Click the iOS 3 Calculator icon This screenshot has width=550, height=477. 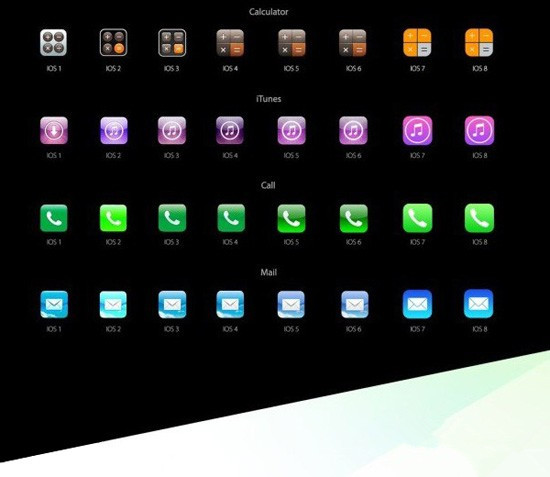tap(172, 43)
